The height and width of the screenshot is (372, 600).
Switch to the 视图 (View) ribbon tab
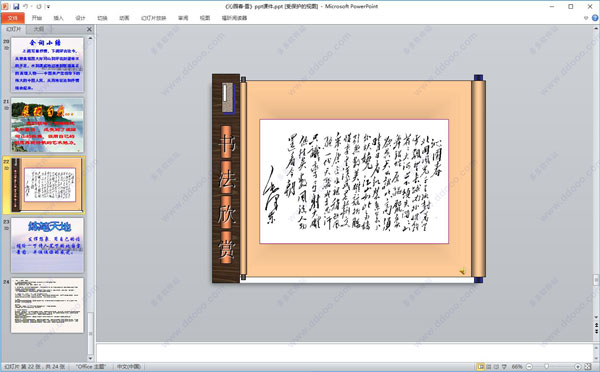coord(205,18)
